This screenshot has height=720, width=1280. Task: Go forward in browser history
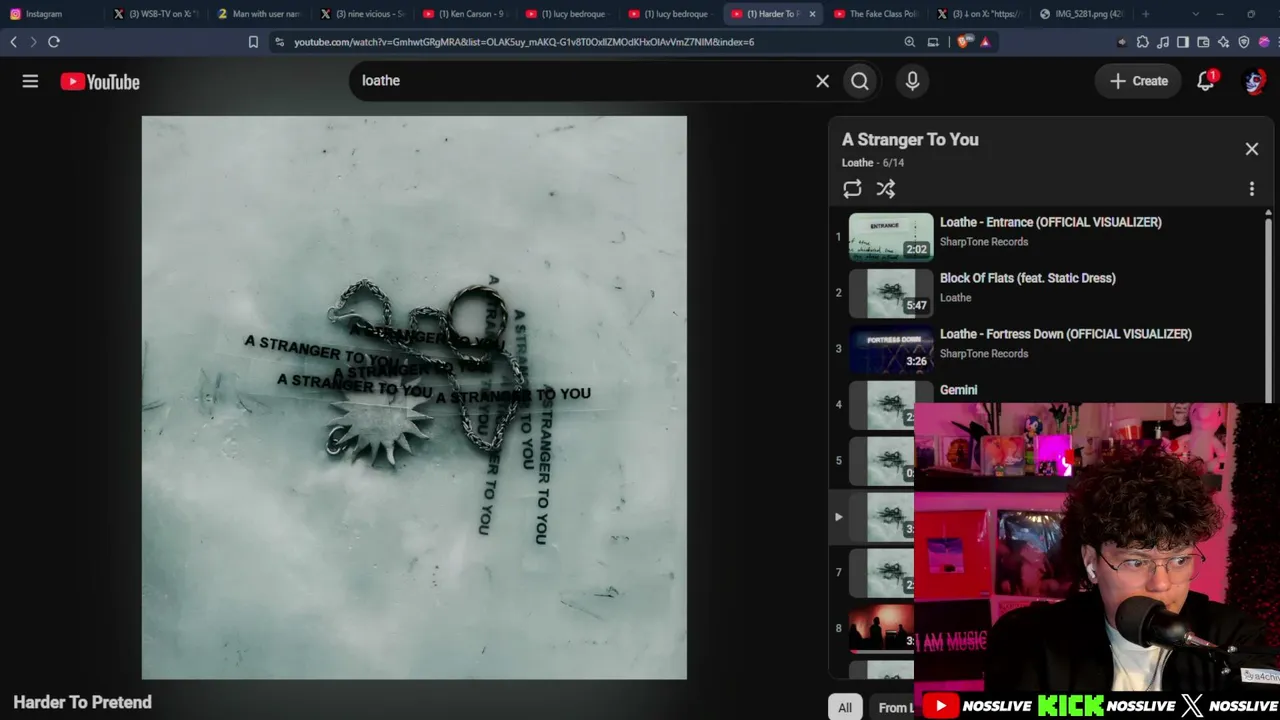[33, 42]
